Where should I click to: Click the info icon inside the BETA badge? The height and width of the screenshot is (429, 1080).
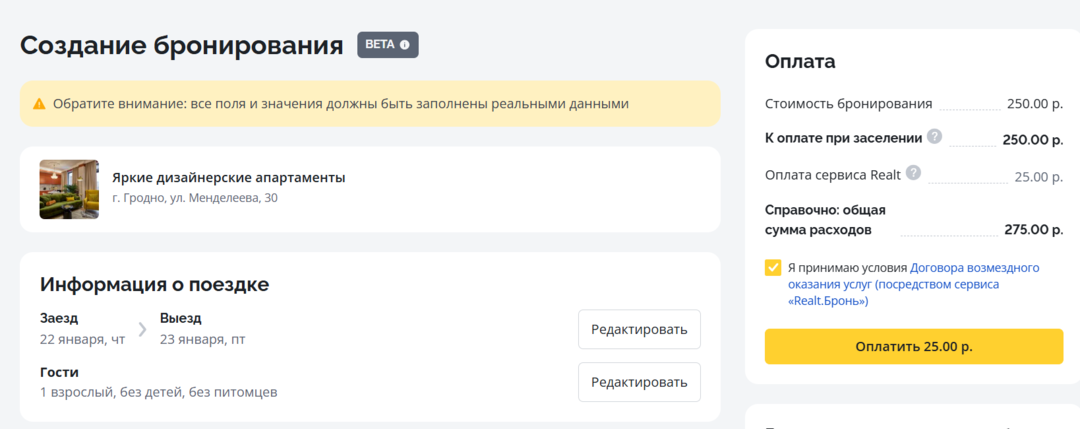coord(405,45)
